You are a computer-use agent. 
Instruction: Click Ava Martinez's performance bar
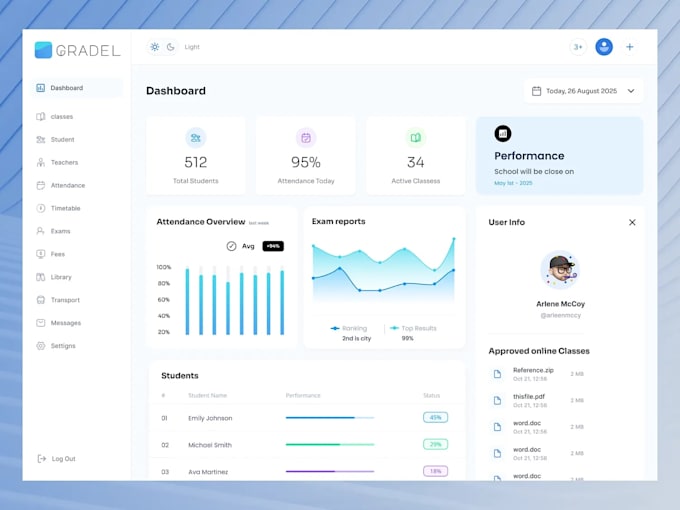(330, 471)
